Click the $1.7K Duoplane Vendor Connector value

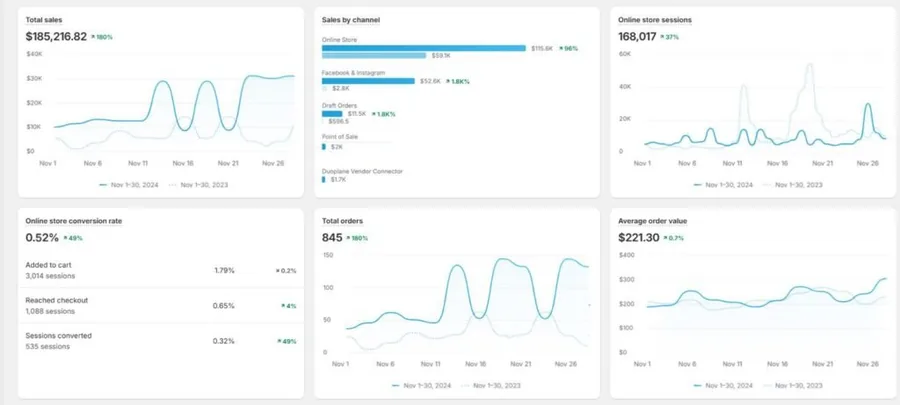(338, 180)
